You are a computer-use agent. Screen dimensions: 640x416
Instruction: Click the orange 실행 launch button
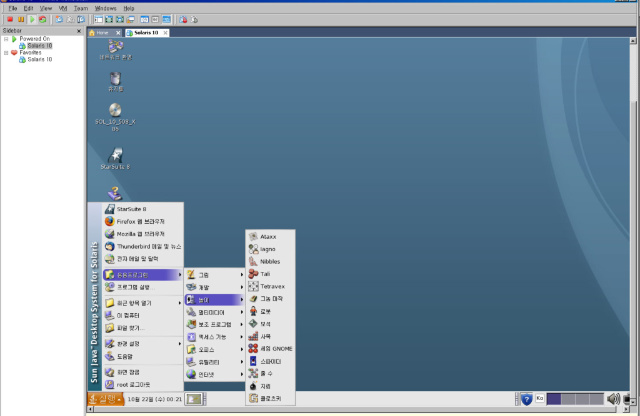click(106, 399)
